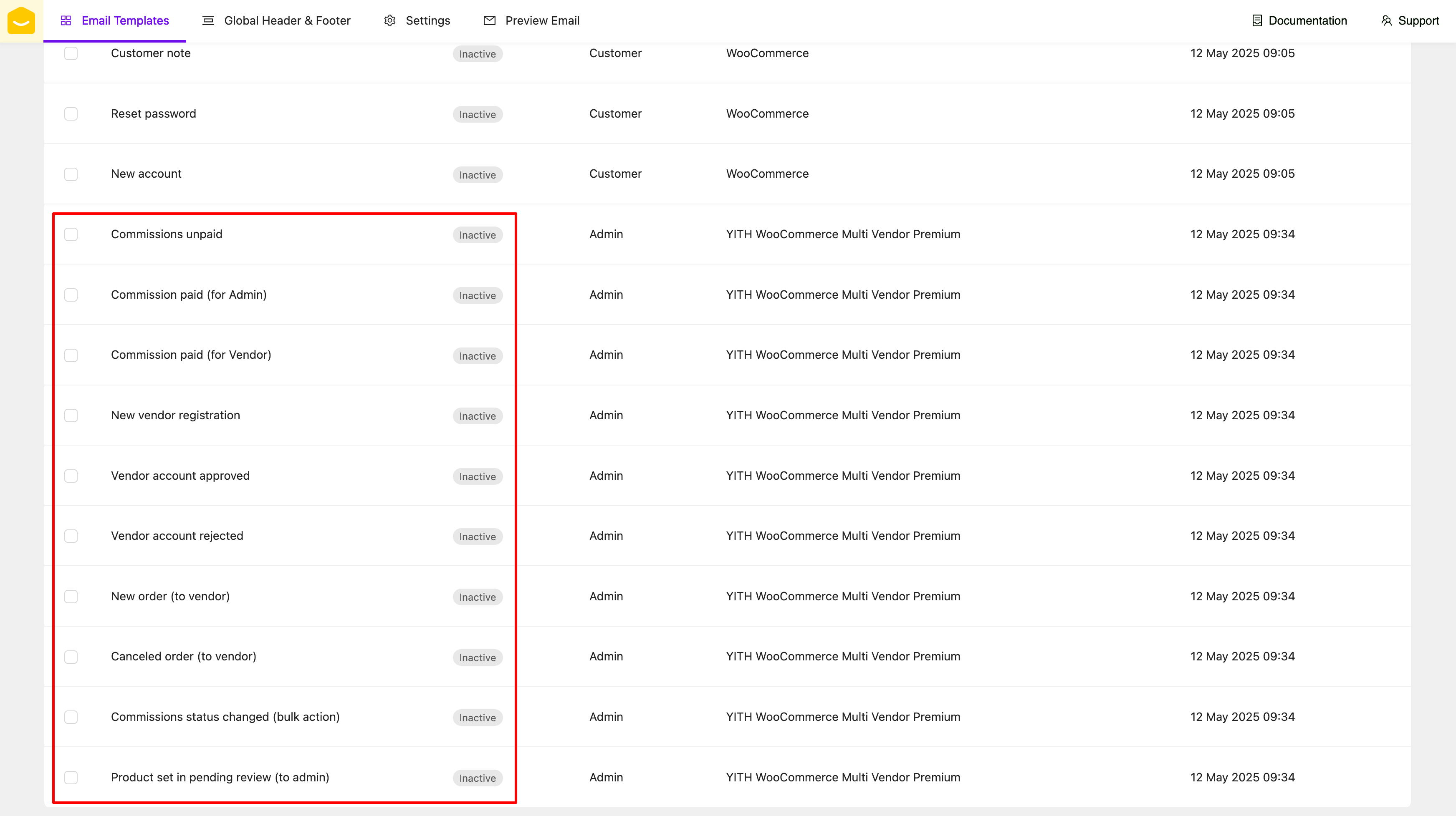Click the Inactive badge for Customer note
The height and width of the screenshot is (816, 1456).
(477, 54)
